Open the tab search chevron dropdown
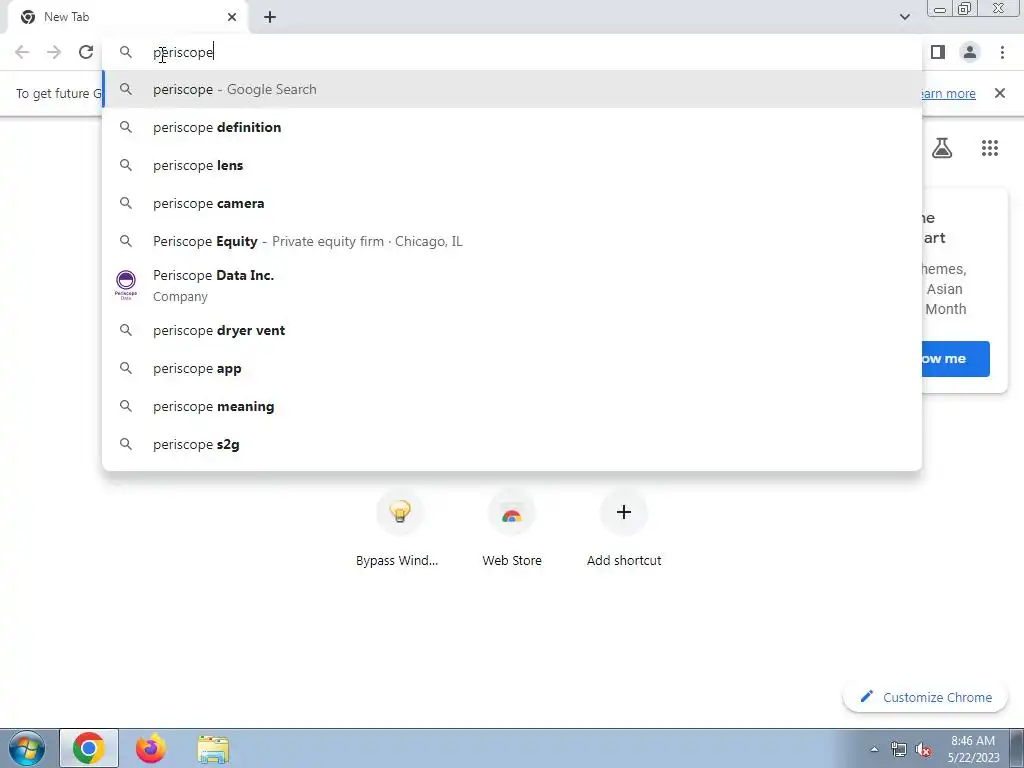Screen dimensions: 1024x768 click(904, 17)
